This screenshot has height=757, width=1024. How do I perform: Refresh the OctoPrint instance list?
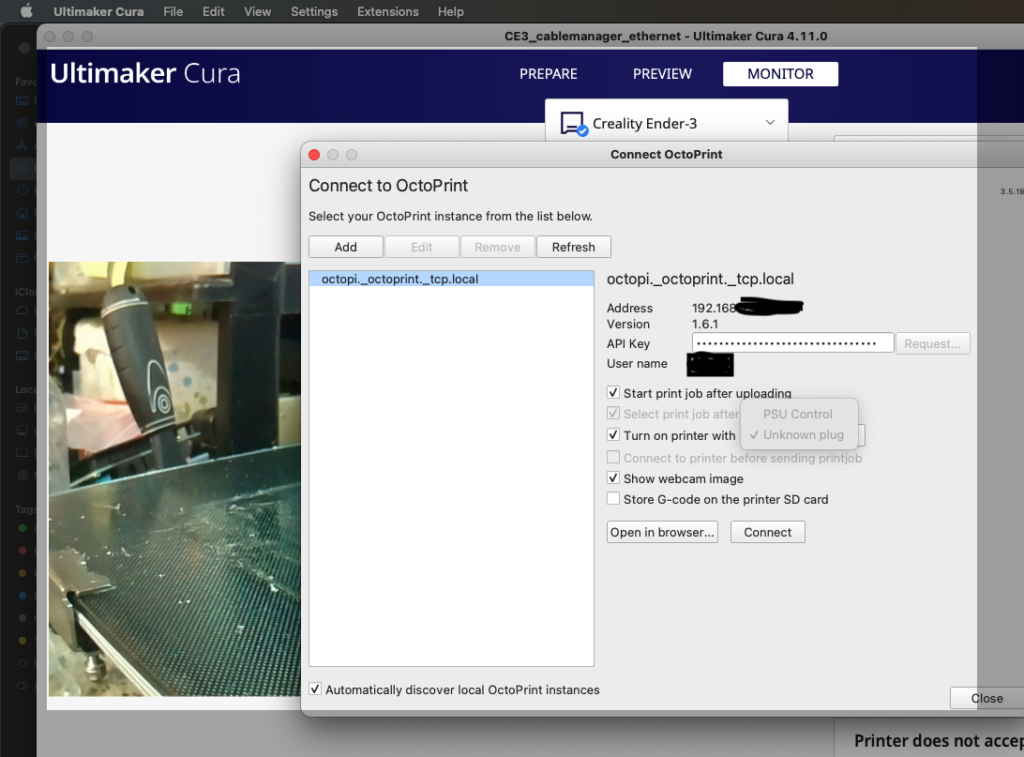click(x=573, y=247)
